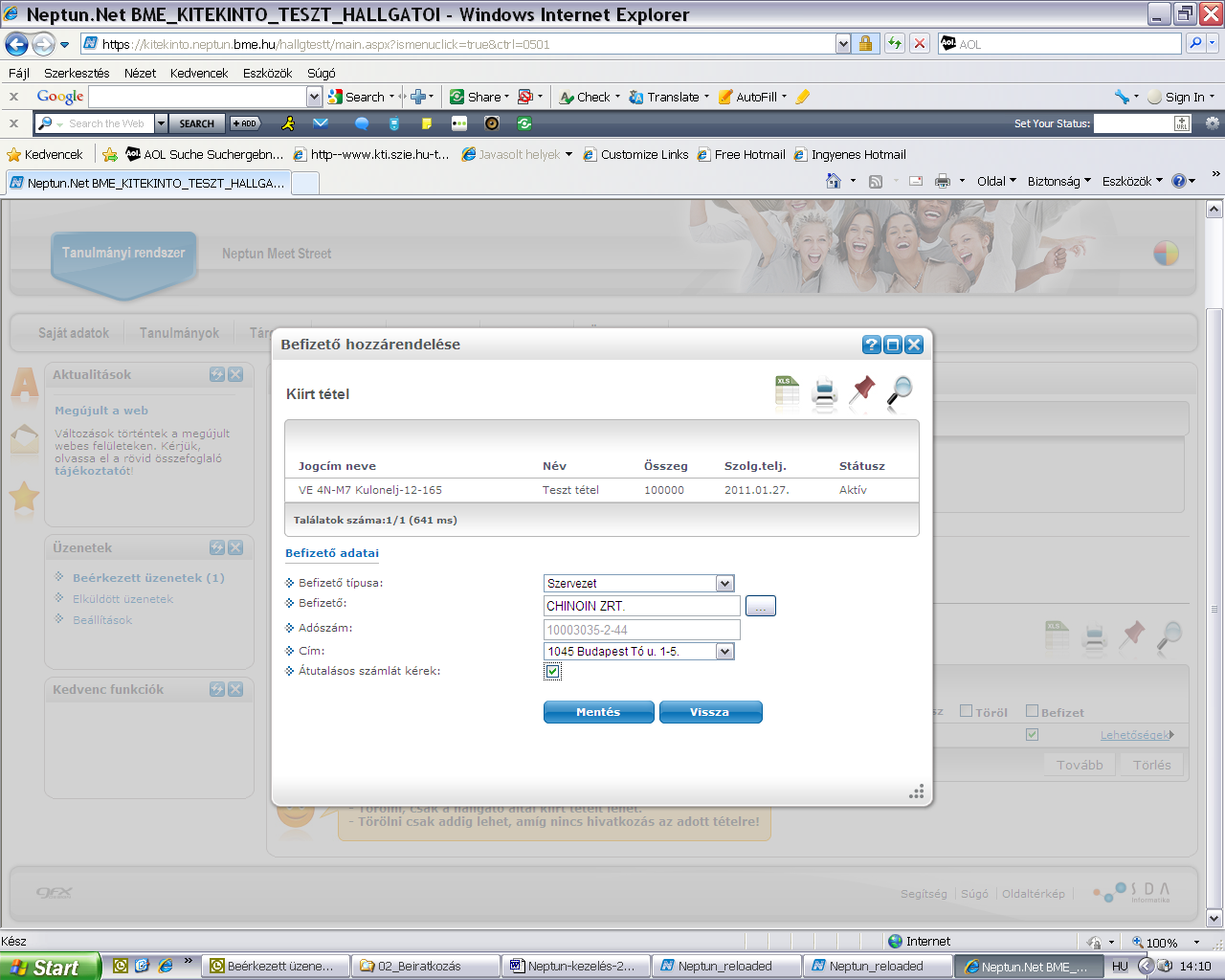Click the zoom level 100% control
This screenshot has width=1225, height=980.
[1166, 943]
